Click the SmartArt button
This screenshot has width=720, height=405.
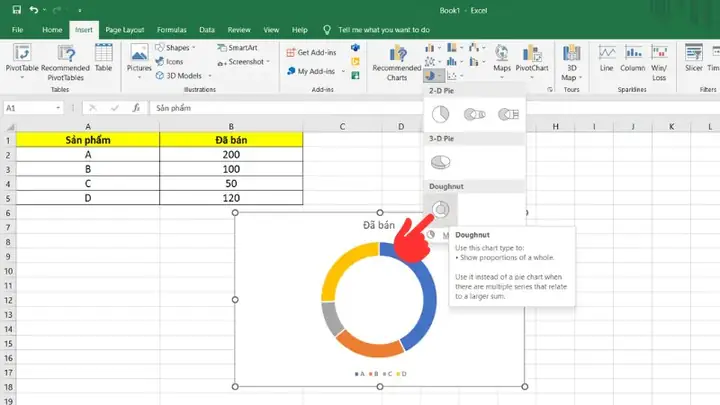tap(237, 48)
